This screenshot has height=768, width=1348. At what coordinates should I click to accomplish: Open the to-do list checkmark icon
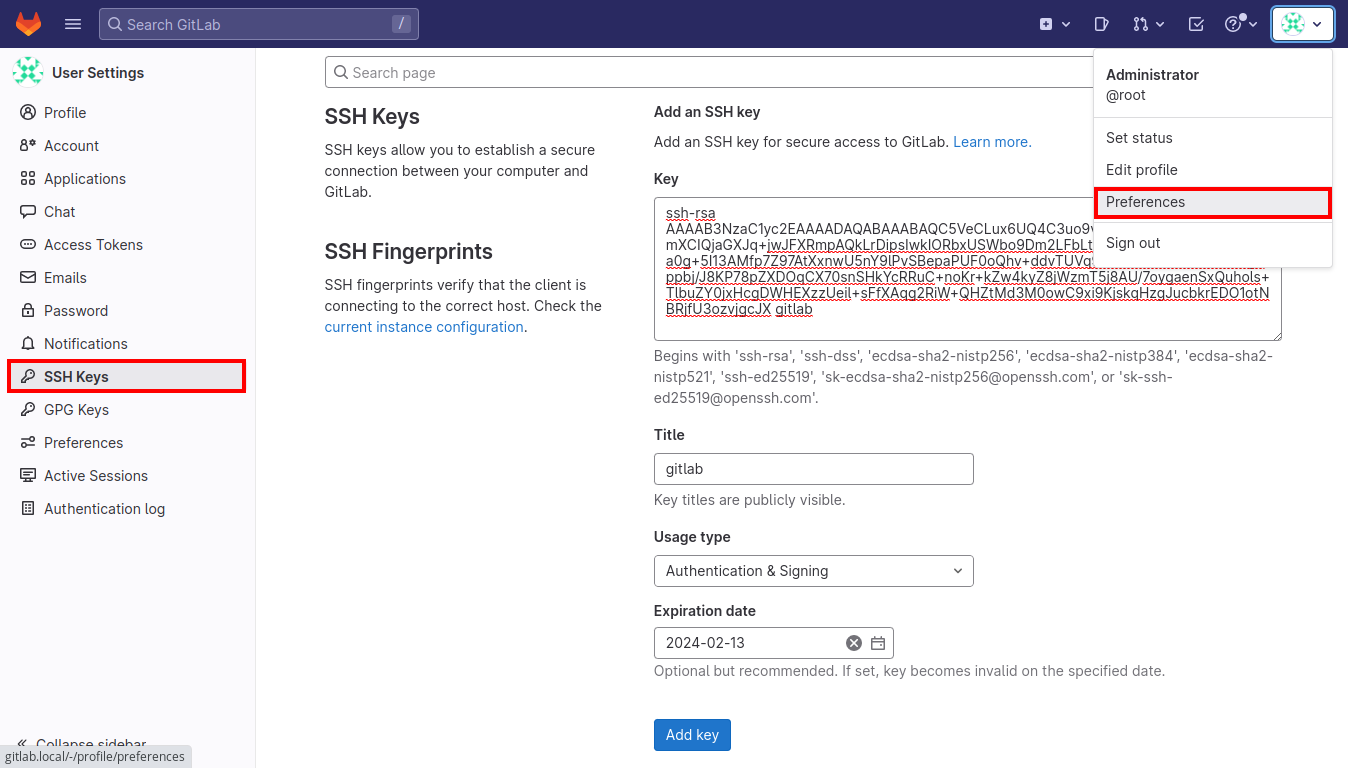pos(1196,24)
